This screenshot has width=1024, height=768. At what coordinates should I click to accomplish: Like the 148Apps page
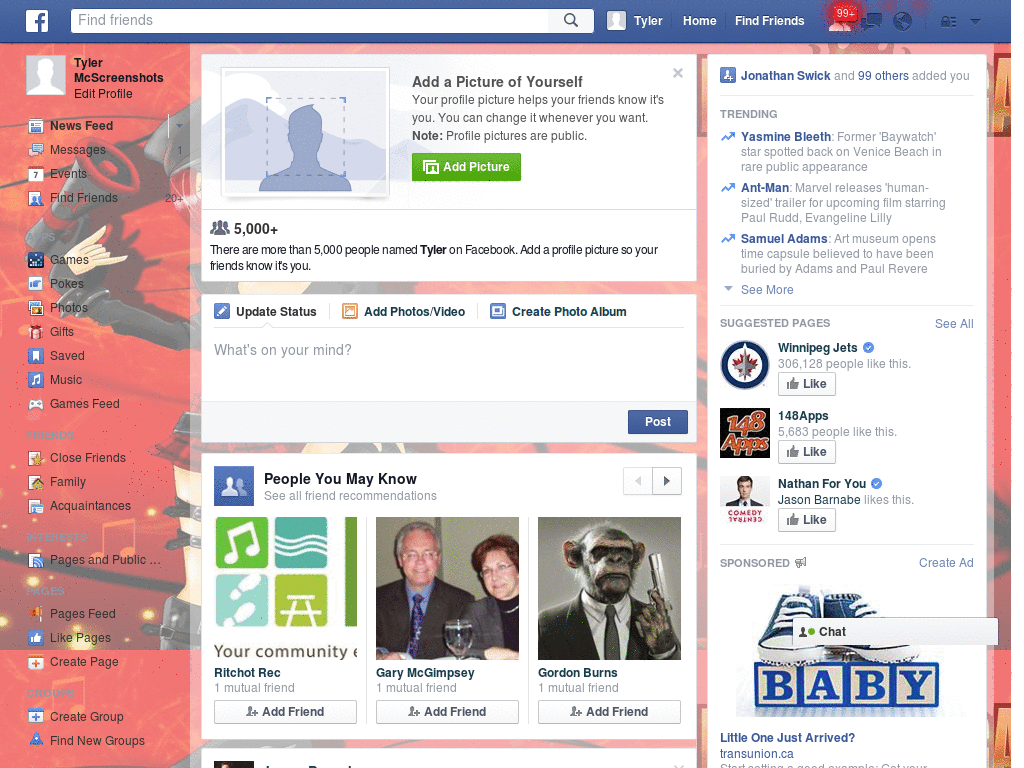click(807, 452)
